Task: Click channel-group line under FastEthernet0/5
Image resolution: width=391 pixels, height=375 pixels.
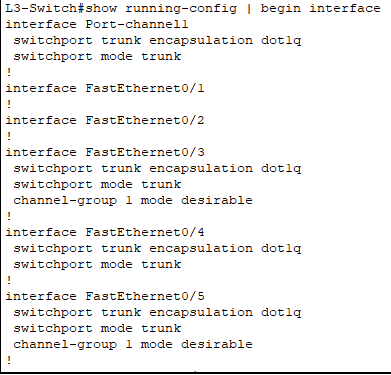Action: click(133, 345)
